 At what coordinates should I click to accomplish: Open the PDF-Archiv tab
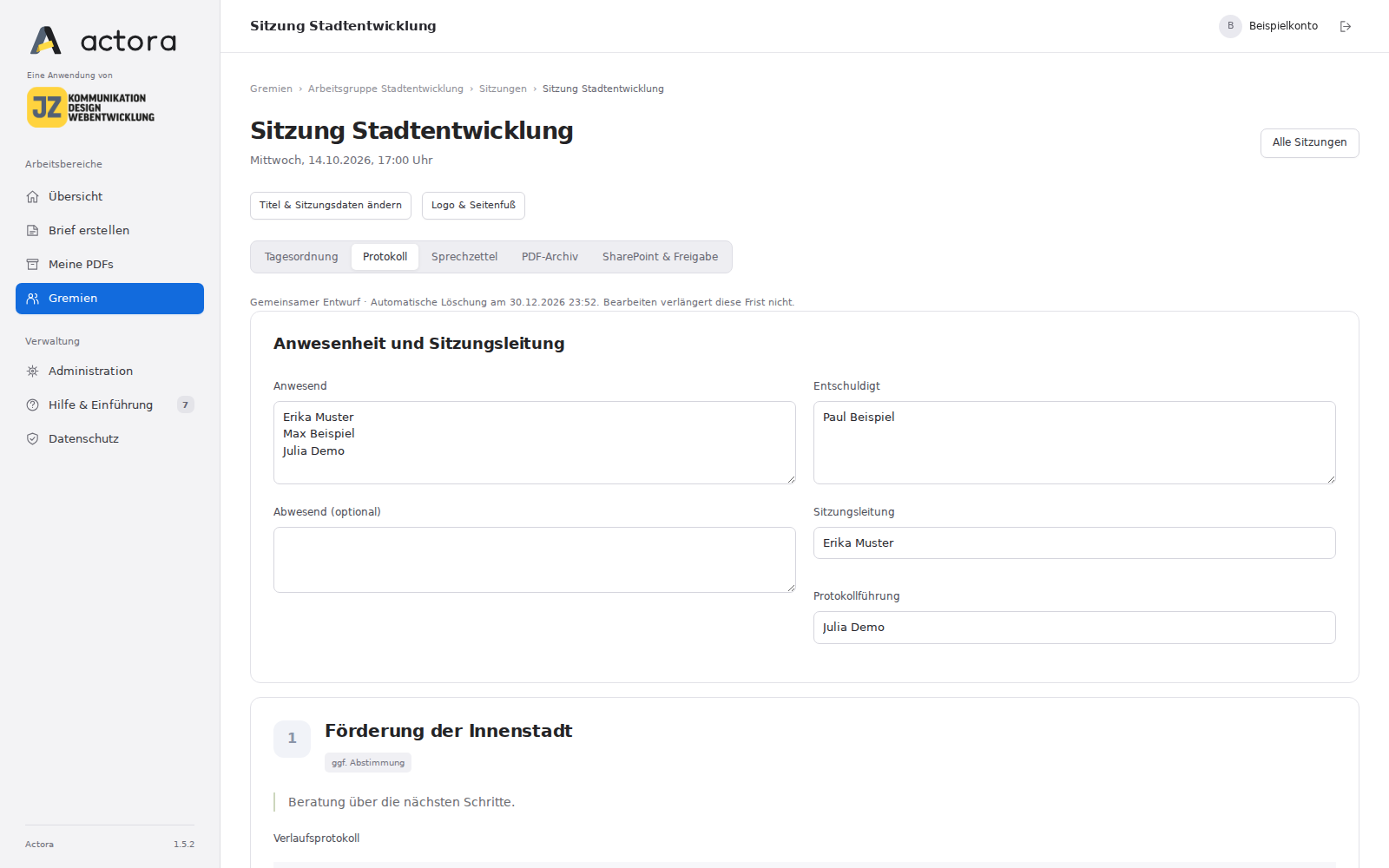pos(550,257)
